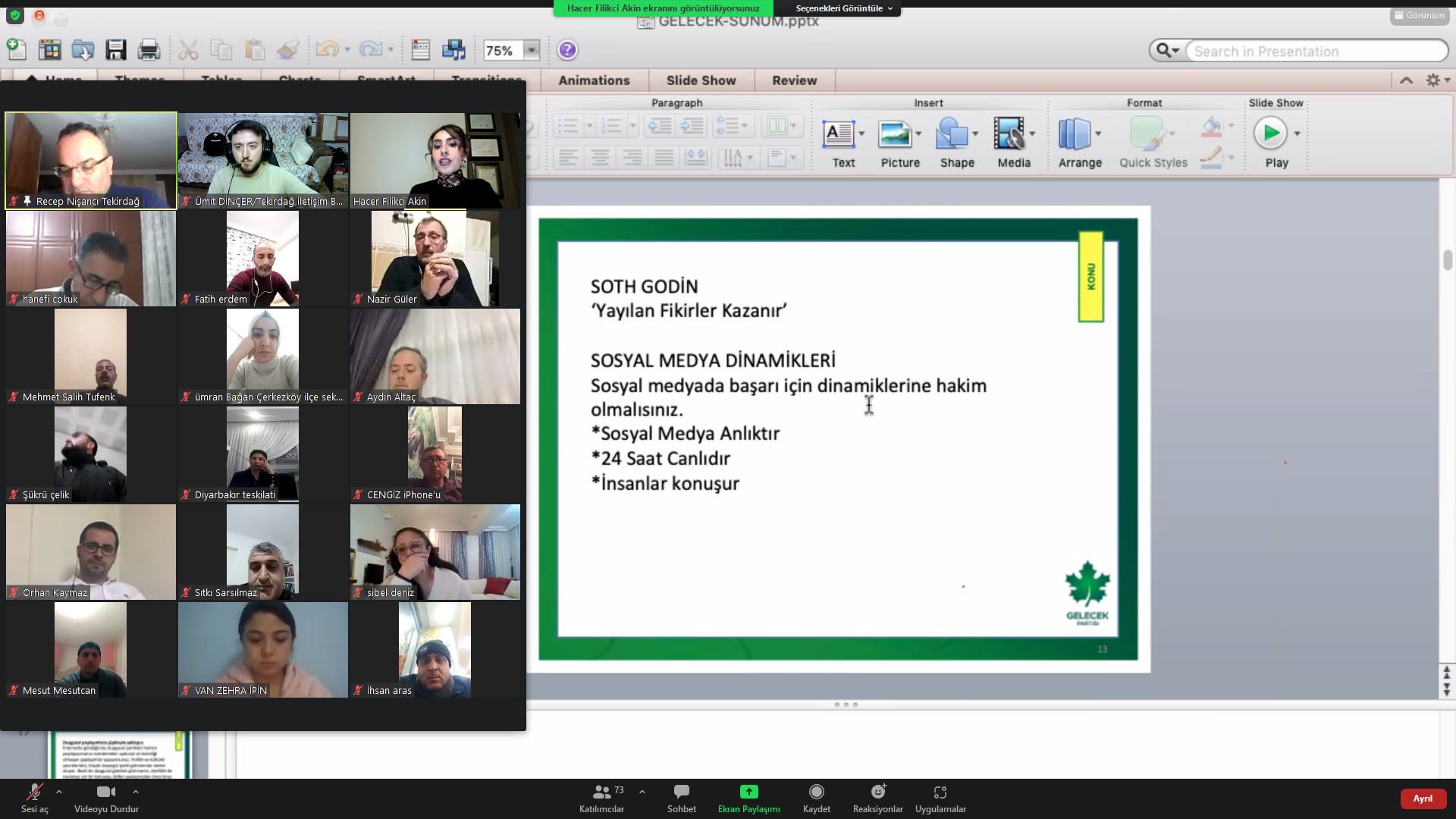
Task: Open the templates gallery icon
Action: 50,50
